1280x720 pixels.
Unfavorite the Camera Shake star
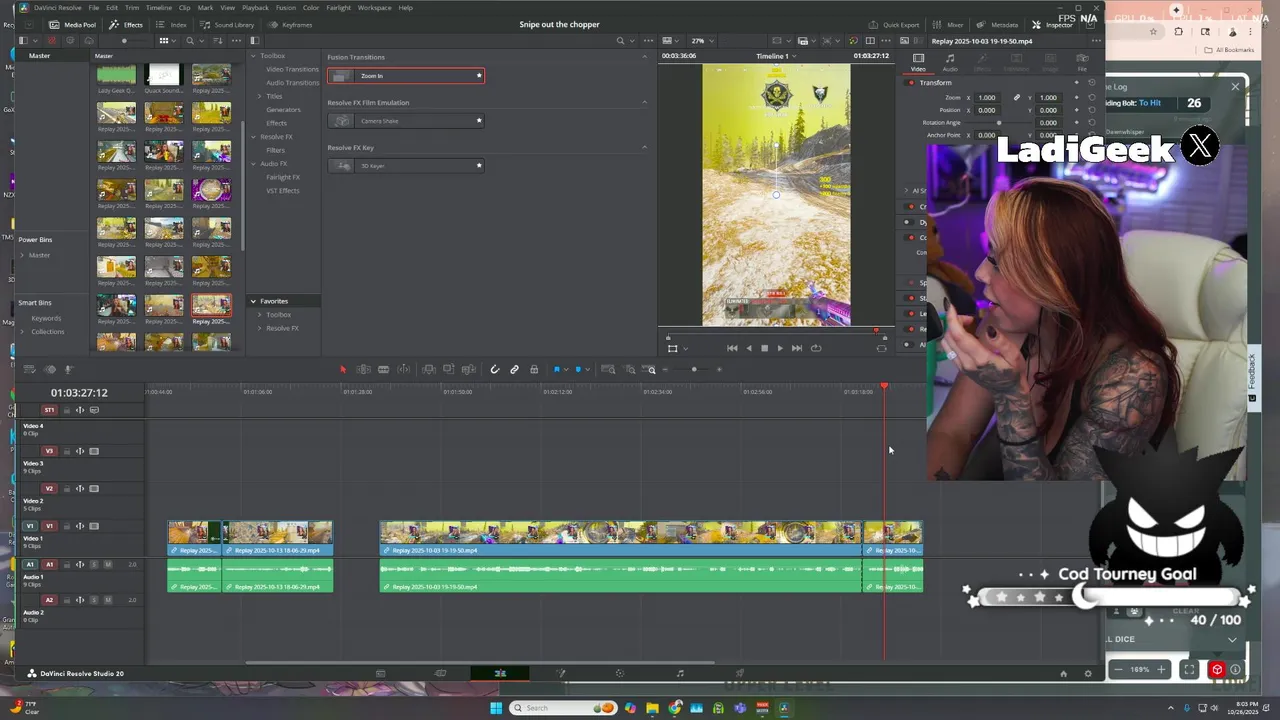479,121
